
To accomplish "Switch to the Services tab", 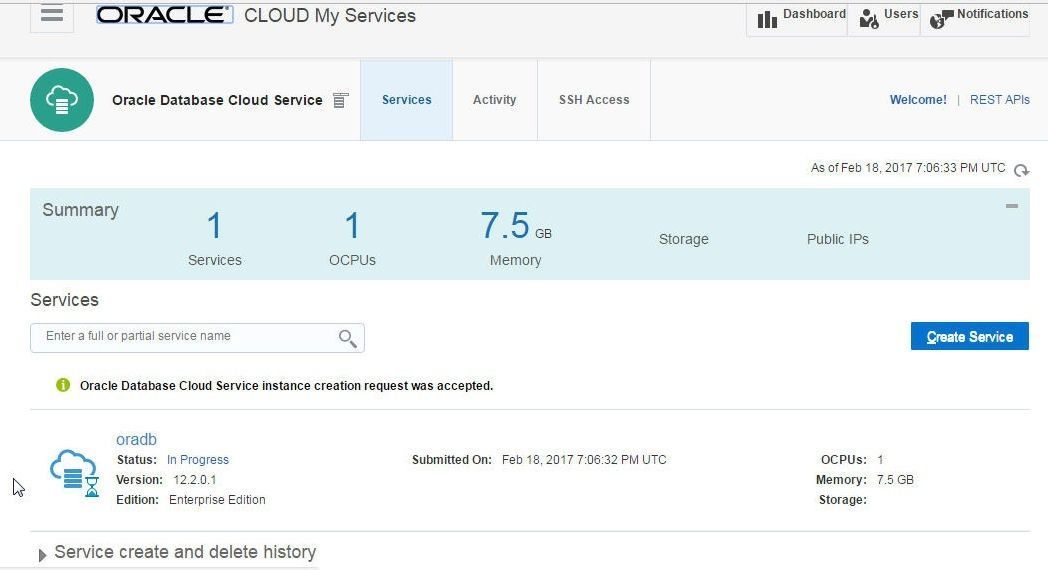I will pos(406,100).
